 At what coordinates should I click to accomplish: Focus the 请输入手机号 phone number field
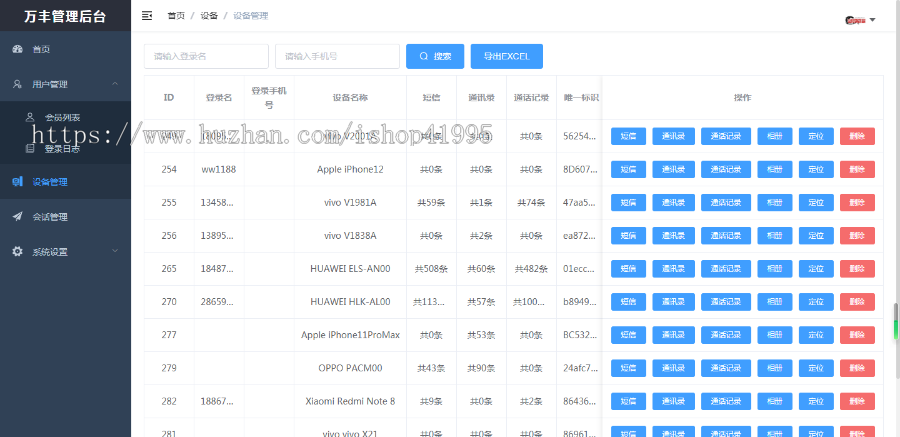pos(338,56)
